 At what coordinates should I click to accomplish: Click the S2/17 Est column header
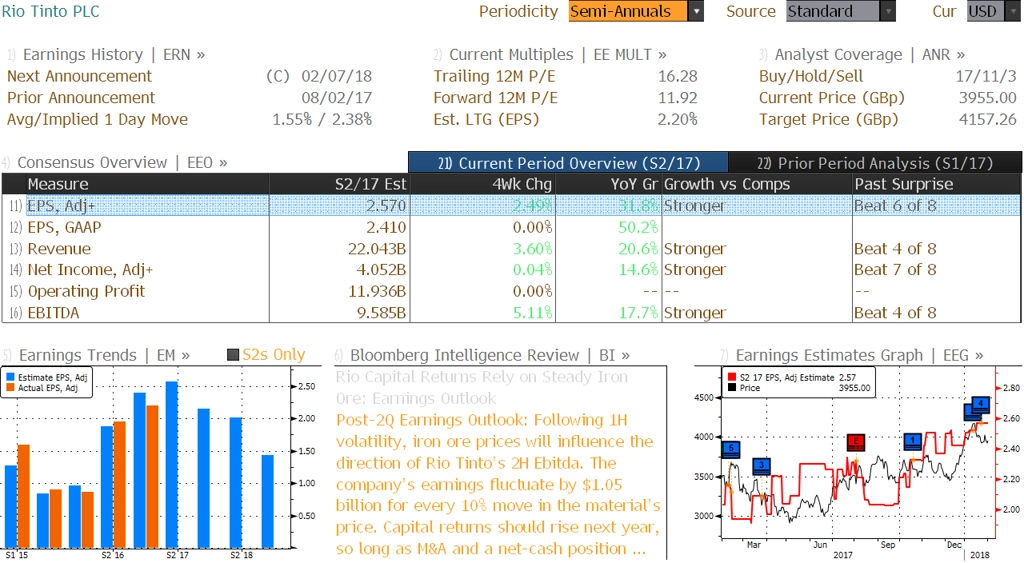pos(340,184)
